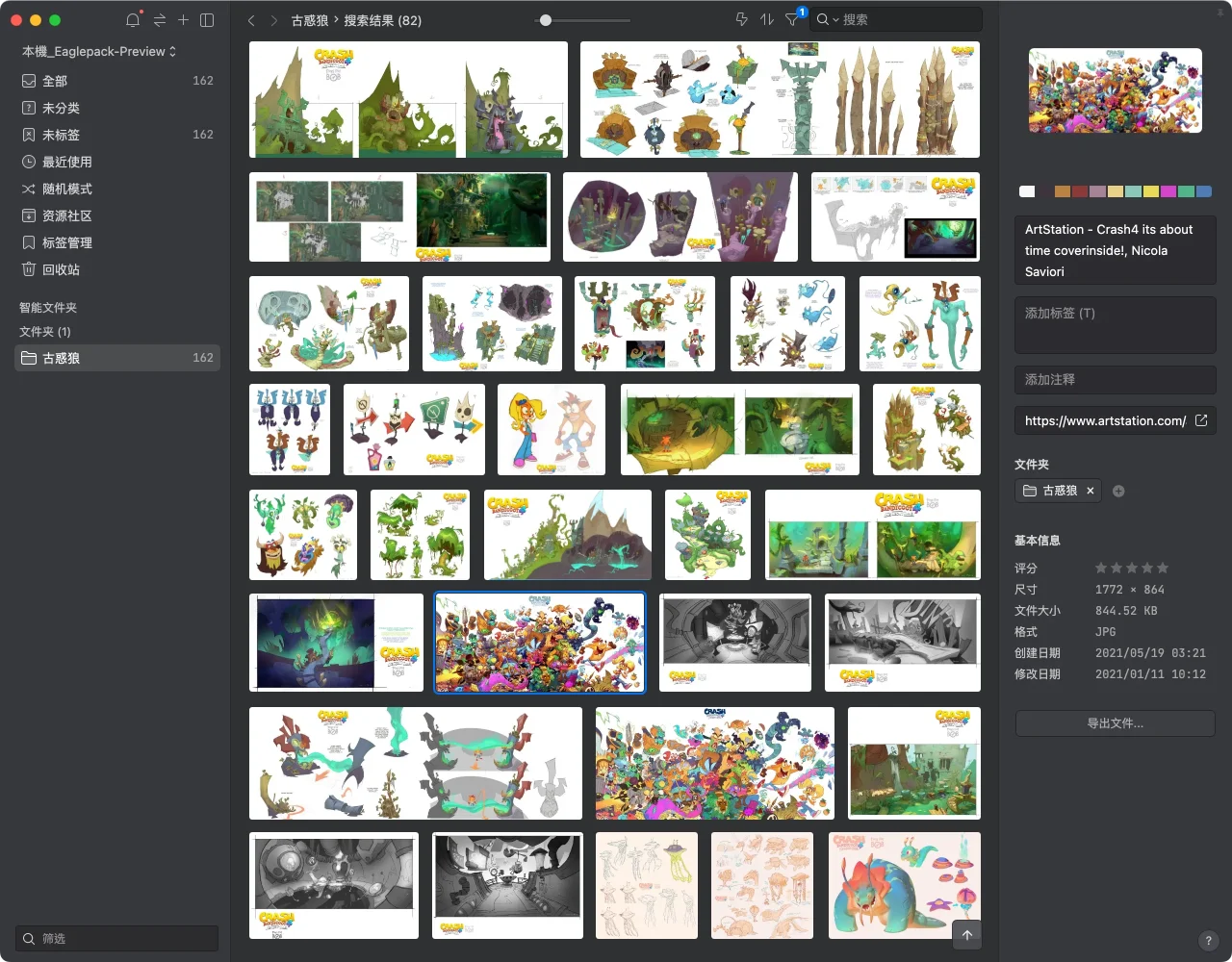Set rating to one star
The height and width of the screenshot is (962, 1232).
(1101, 568)
